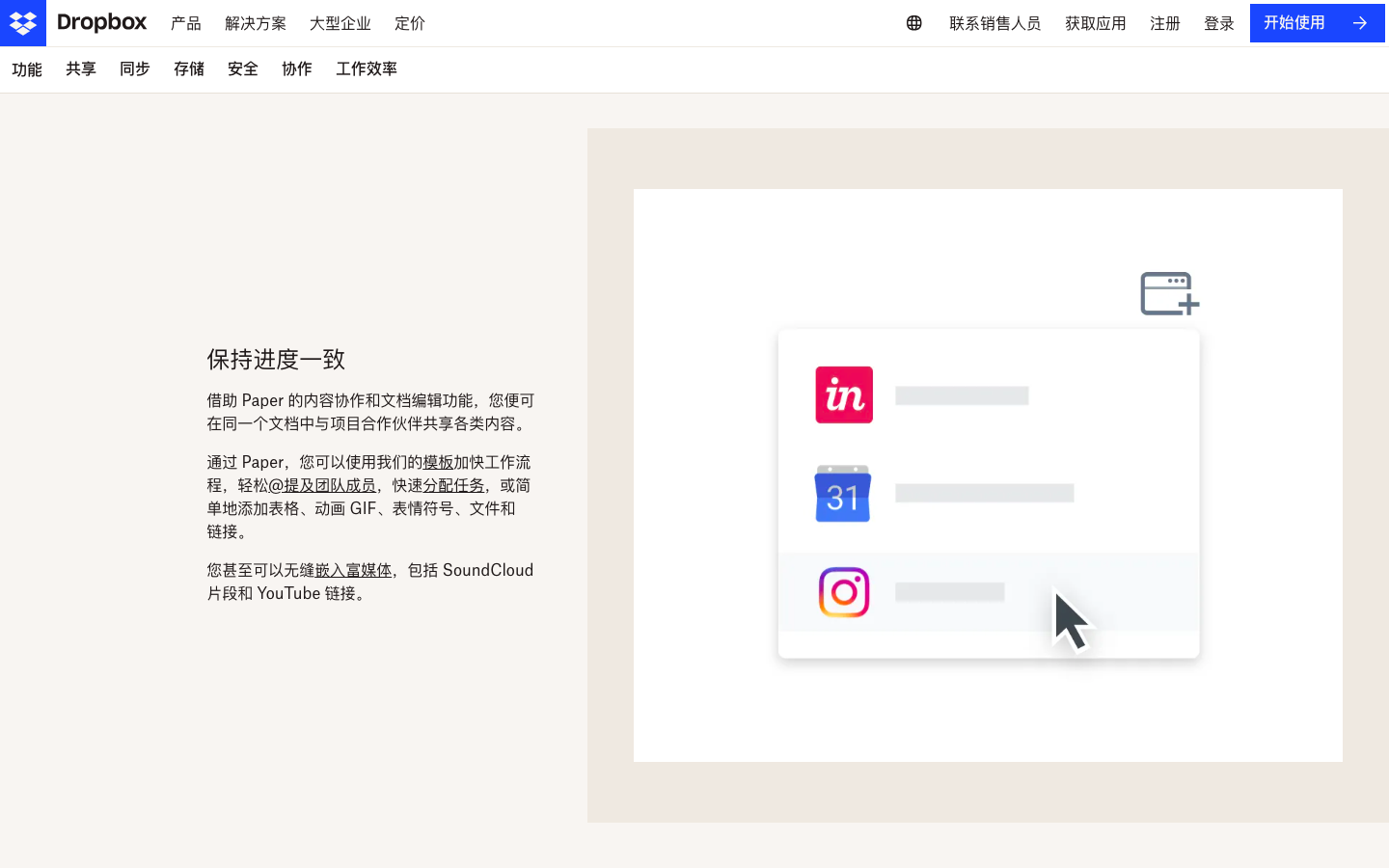Switch to the 共享 tab

(80, 68)
